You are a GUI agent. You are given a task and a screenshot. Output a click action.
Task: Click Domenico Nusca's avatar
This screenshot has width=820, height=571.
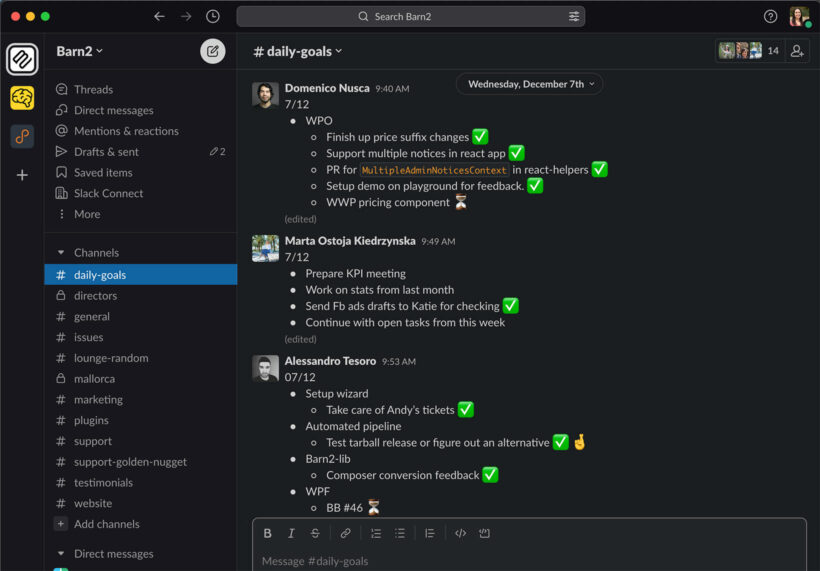tap(265, 95)
